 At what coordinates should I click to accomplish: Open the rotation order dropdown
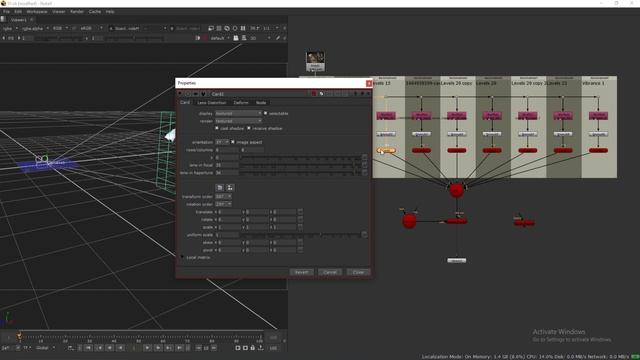point(223,204)
